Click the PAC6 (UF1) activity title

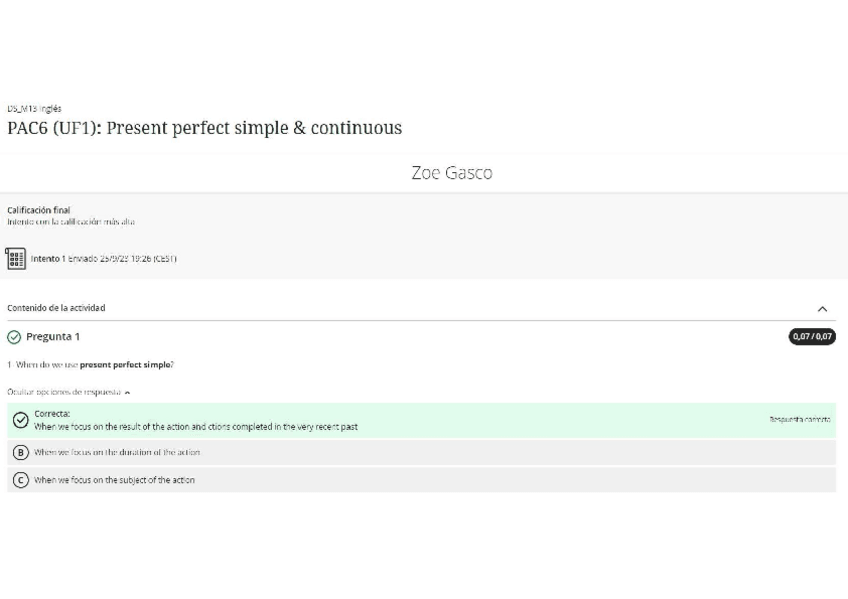coord(204,128)
